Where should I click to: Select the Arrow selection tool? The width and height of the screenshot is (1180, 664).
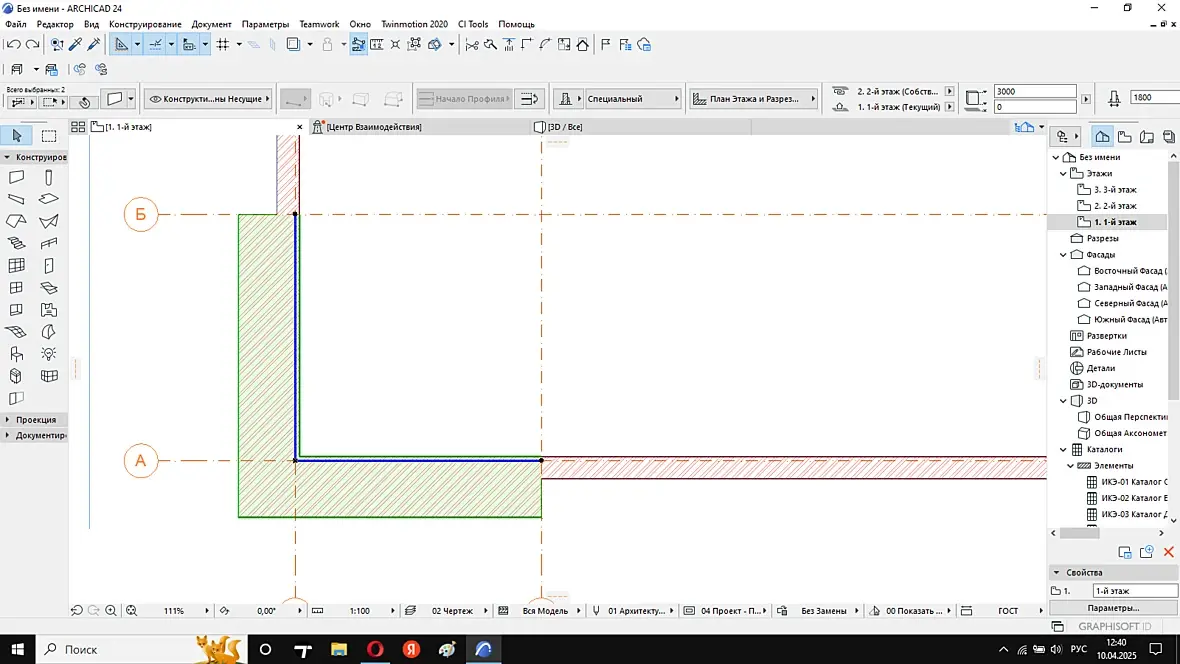point(17,136)
